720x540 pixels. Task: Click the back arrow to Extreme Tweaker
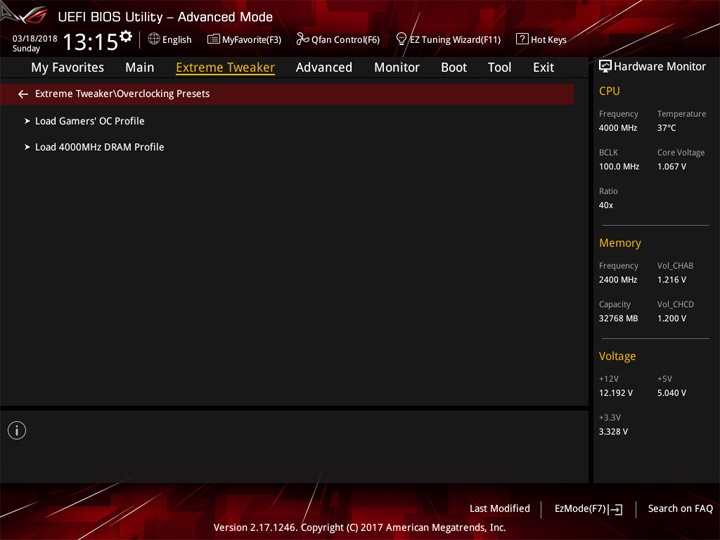coord(23,94)
